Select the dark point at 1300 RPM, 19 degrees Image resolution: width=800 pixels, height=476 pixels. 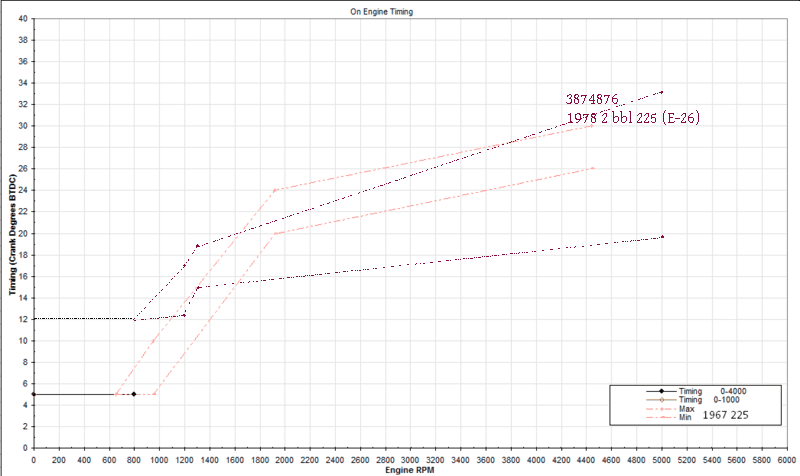click(x=198, y=246)
